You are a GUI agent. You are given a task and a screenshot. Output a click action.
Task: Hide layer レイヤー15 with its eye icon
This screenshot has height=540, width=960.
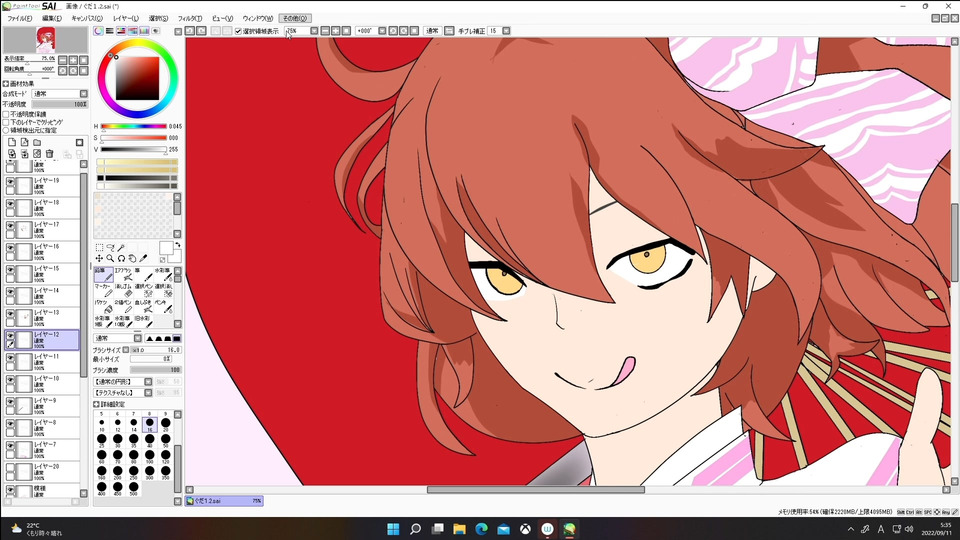click(10, 271)
